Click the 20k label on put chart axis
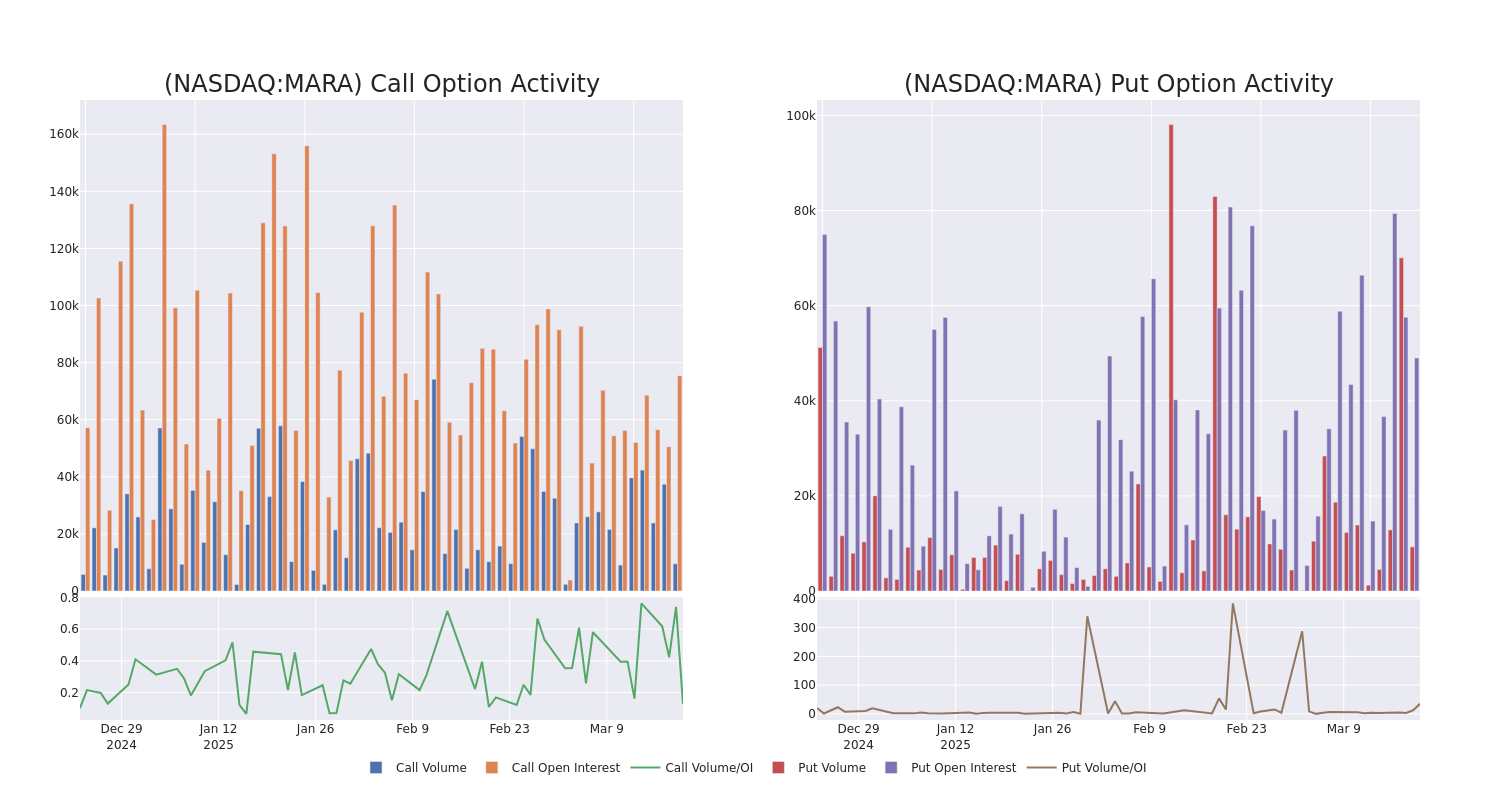Screen dimensions: 1500x800 pyautogui.click(x=805, y=496)
